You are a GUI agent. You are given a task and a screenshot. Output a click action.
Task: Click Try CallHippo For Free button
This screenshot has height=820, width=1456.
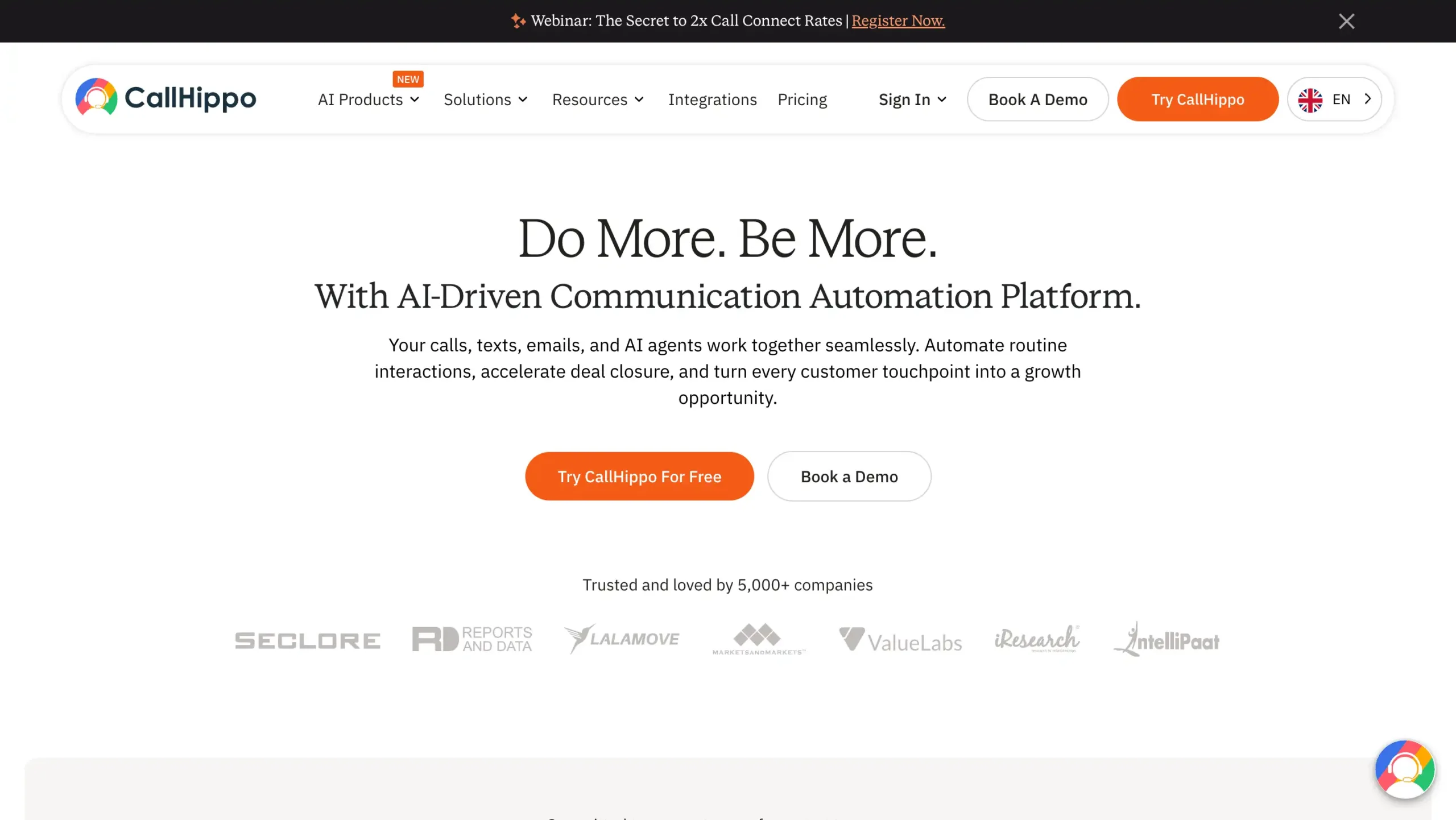[639, 477]
